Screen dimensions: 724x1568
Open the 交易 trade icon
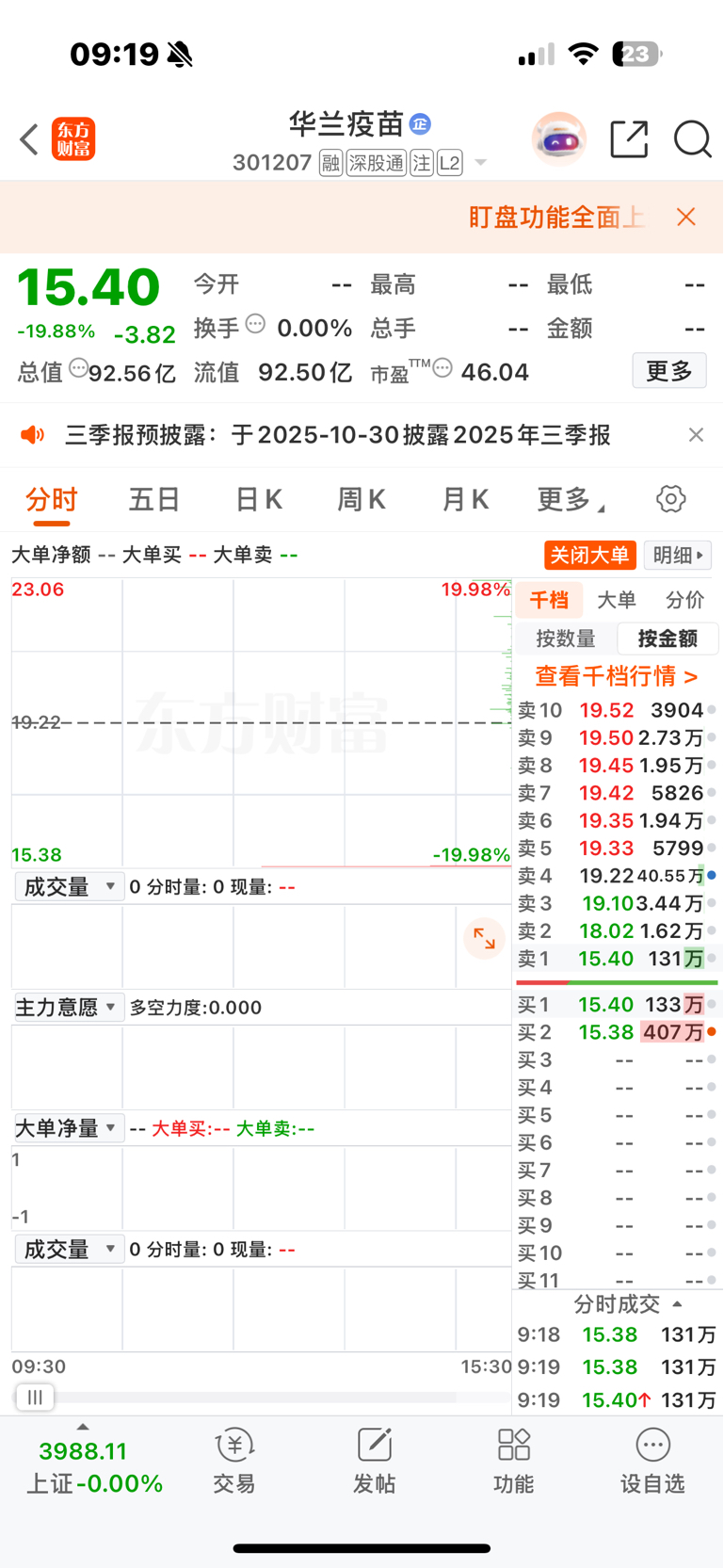point(234,1461)
